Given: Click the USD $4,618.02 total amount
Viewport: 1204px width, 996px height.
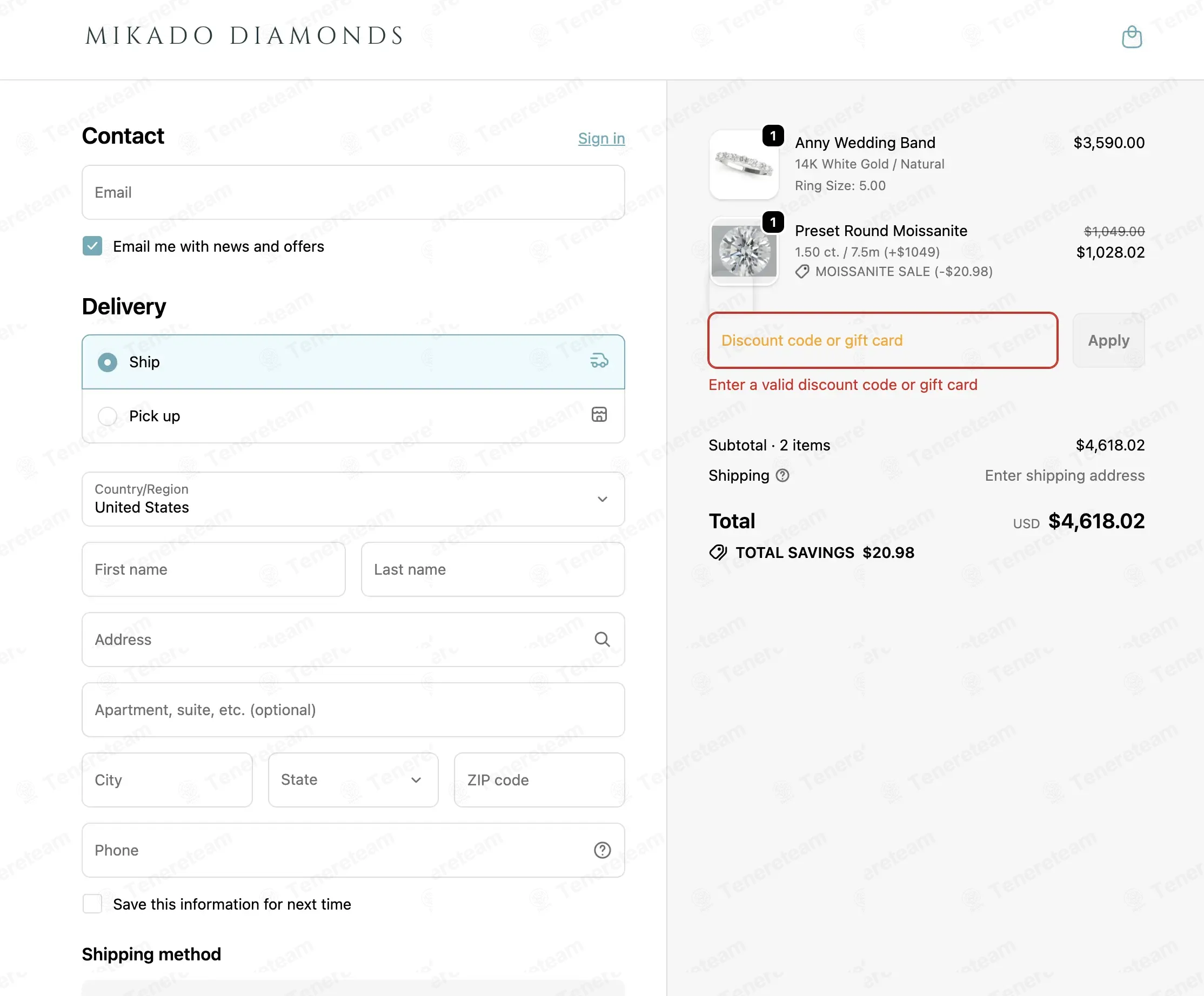Looking at the screenshot, I should coord(1079,522).
